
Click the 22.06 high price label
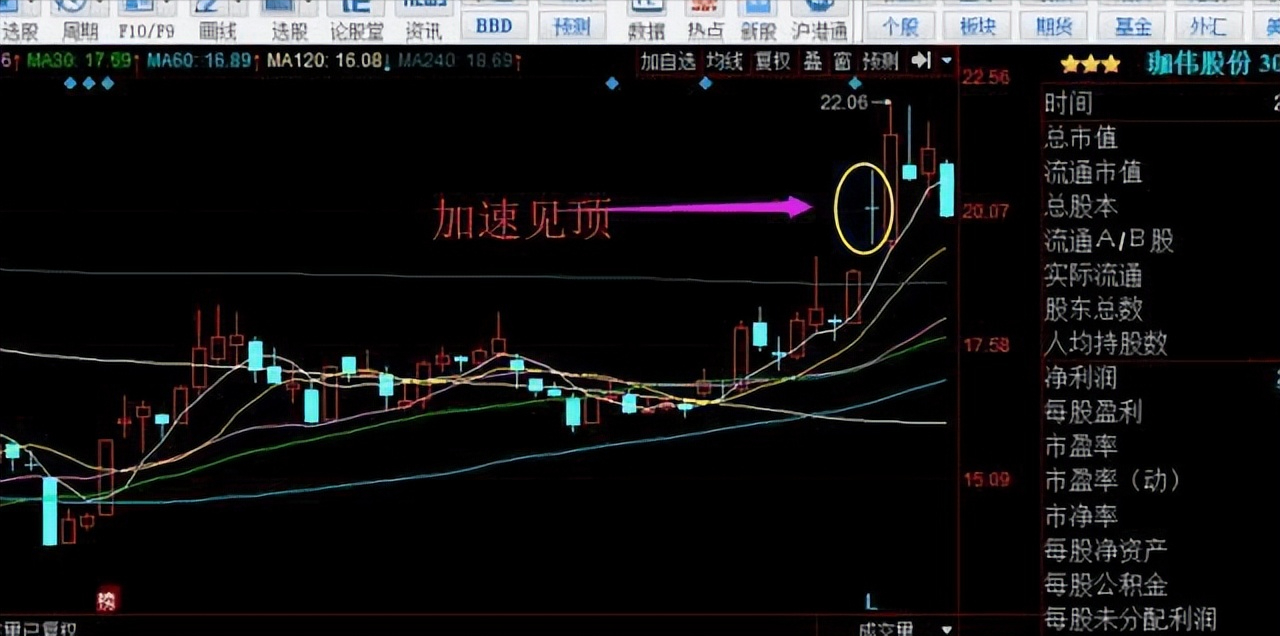[x=845, y=101]
